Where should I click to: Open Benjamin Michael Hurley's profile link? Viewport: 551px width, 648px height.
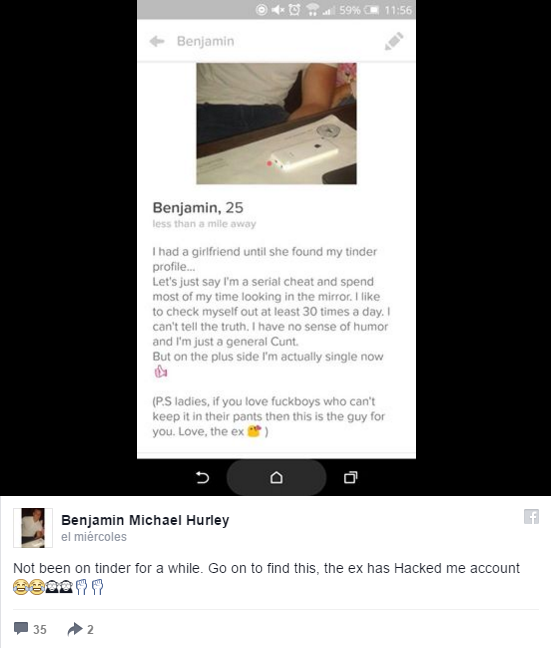(145, 520)
